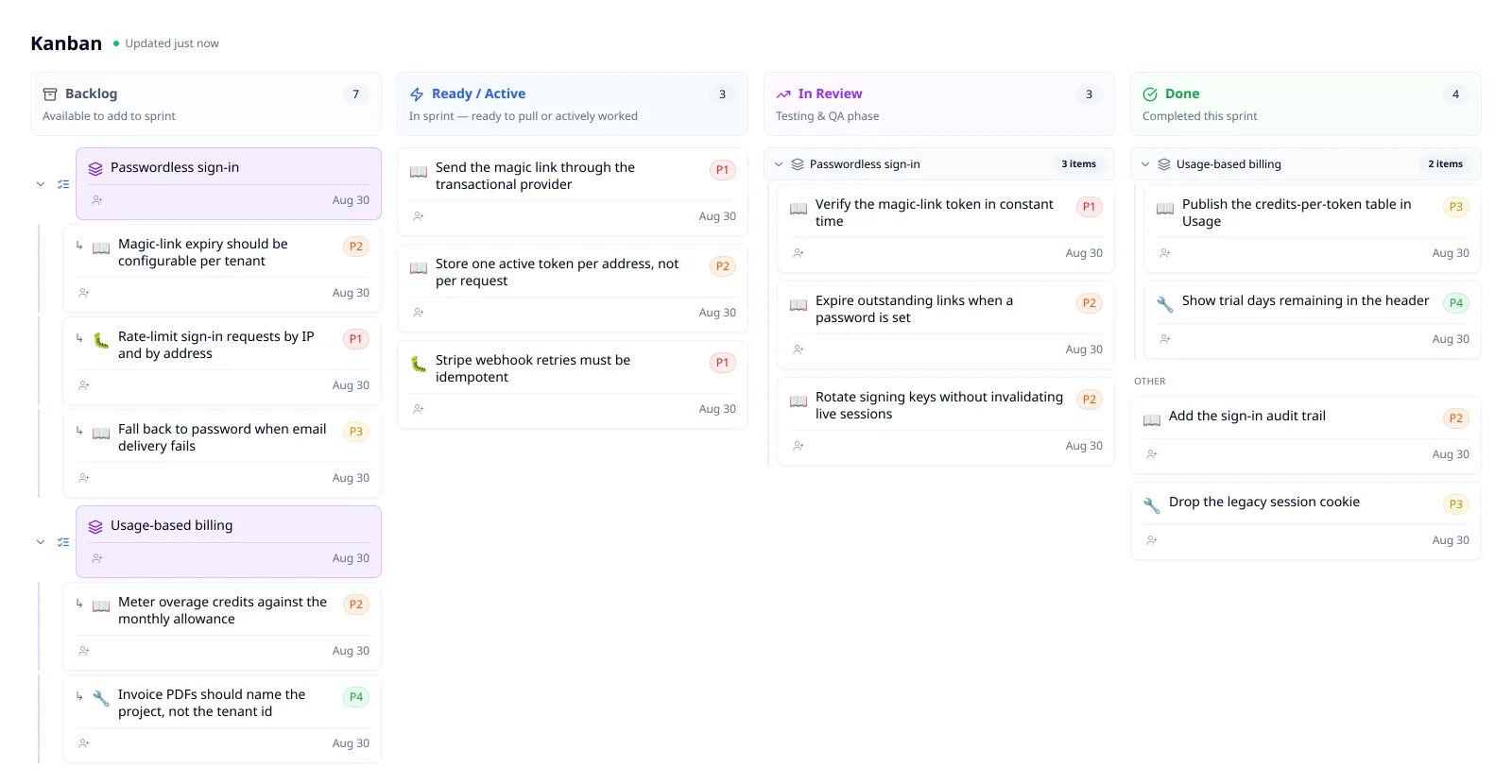Assign someone on Store one active token card
The height and width of the screenshot is (784, 1512).
coord(419,313)
